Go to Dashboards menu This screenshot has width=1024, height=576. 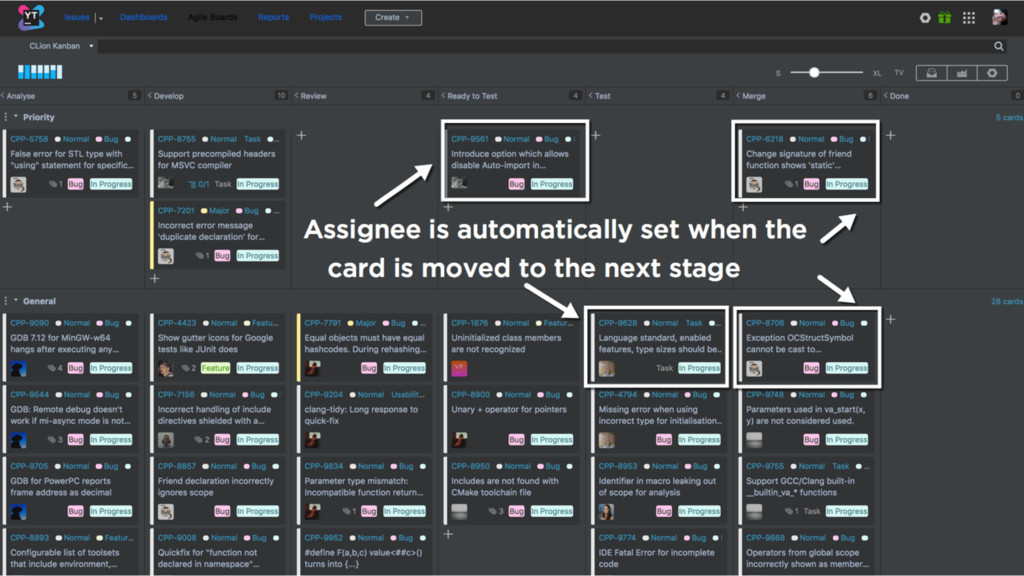click(x=144, y=17)
